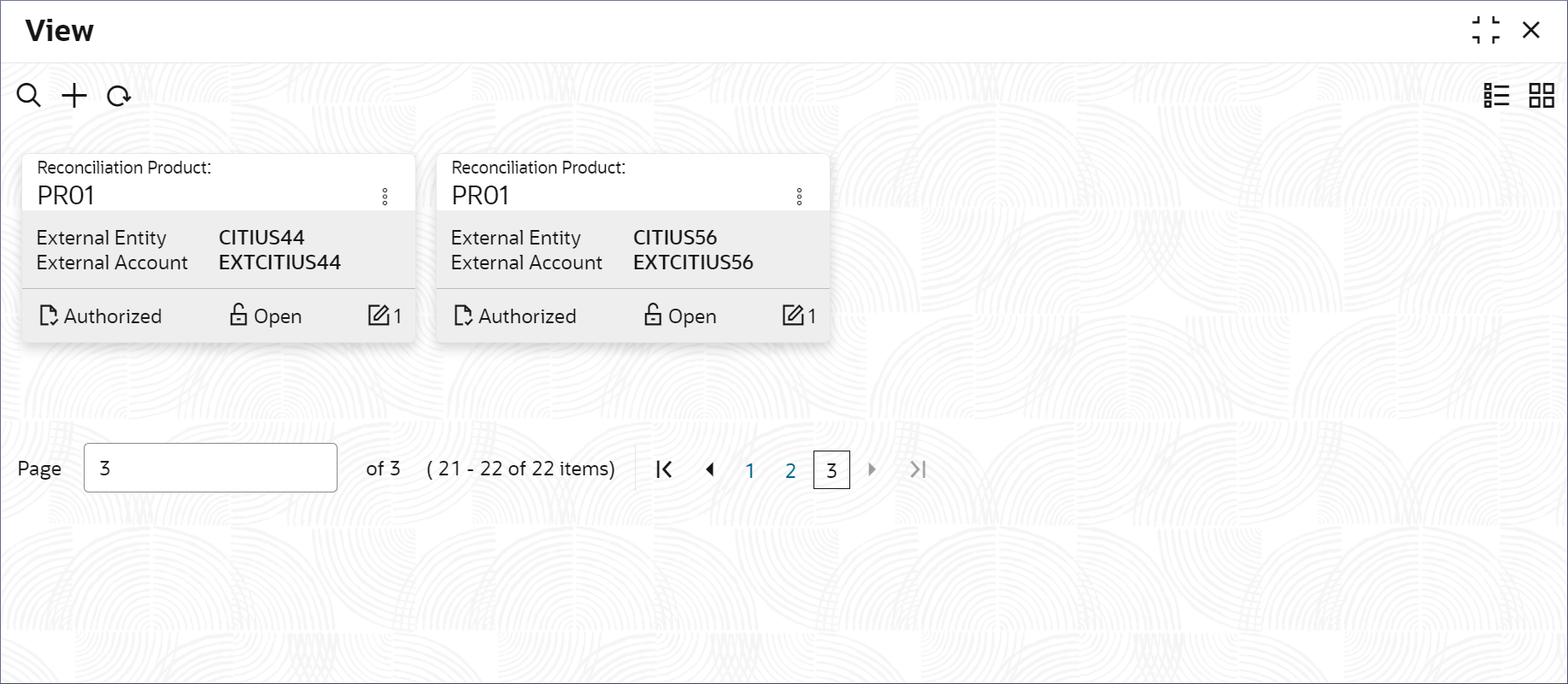The height and width of the screenshot is (684, 1568).
Task: Switch to tile grid view layout
Action: coord(1542,96)
